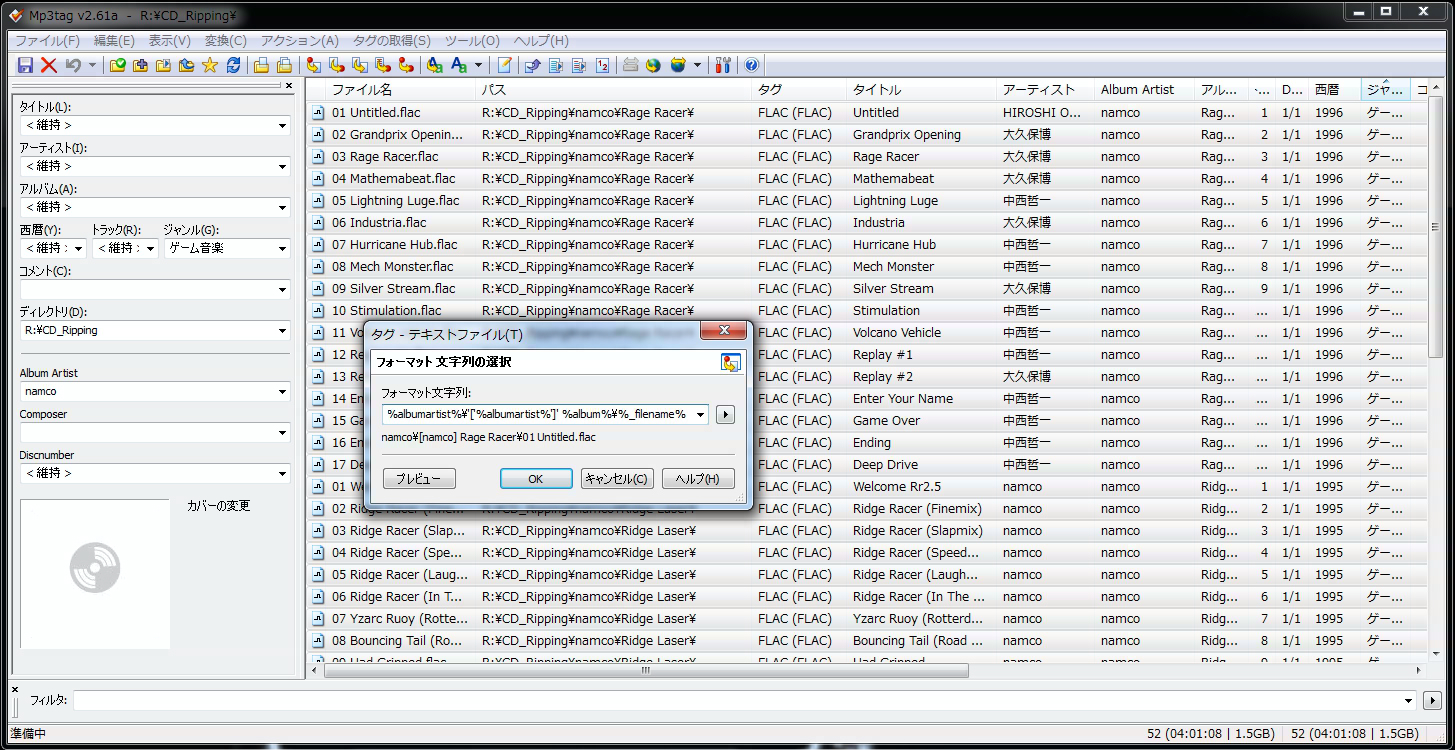Expand the ディレクトリ(D) combo box
This screenshot has width=1455, height=750.
pyautogui.click(x=282, y=330)
